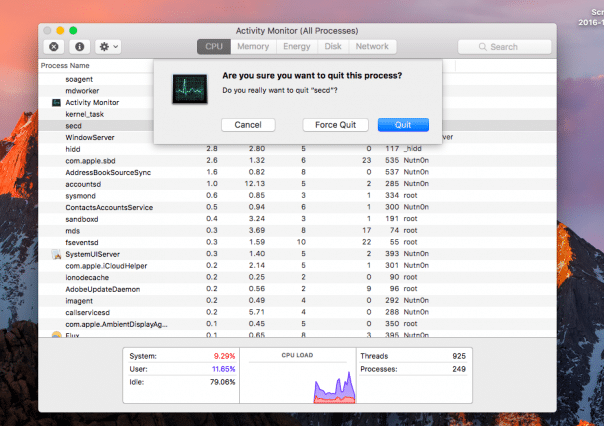Image resolution: width=604 pixels, height=426 pixels.
Task: Select the fseventsd process
Action: [82, 242]
